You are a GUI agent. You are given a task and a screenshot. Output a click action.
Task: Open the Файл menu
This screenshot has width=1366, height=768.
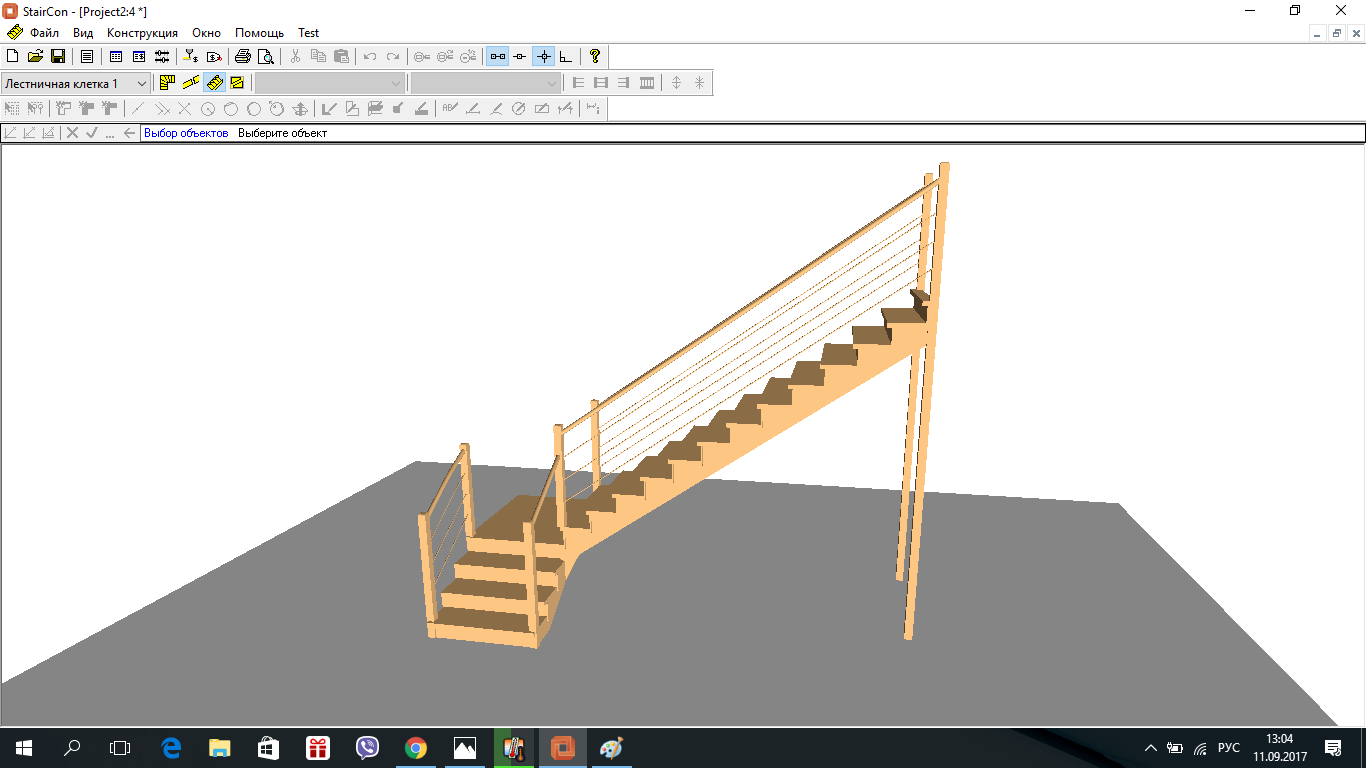click(x=45, y=33)
